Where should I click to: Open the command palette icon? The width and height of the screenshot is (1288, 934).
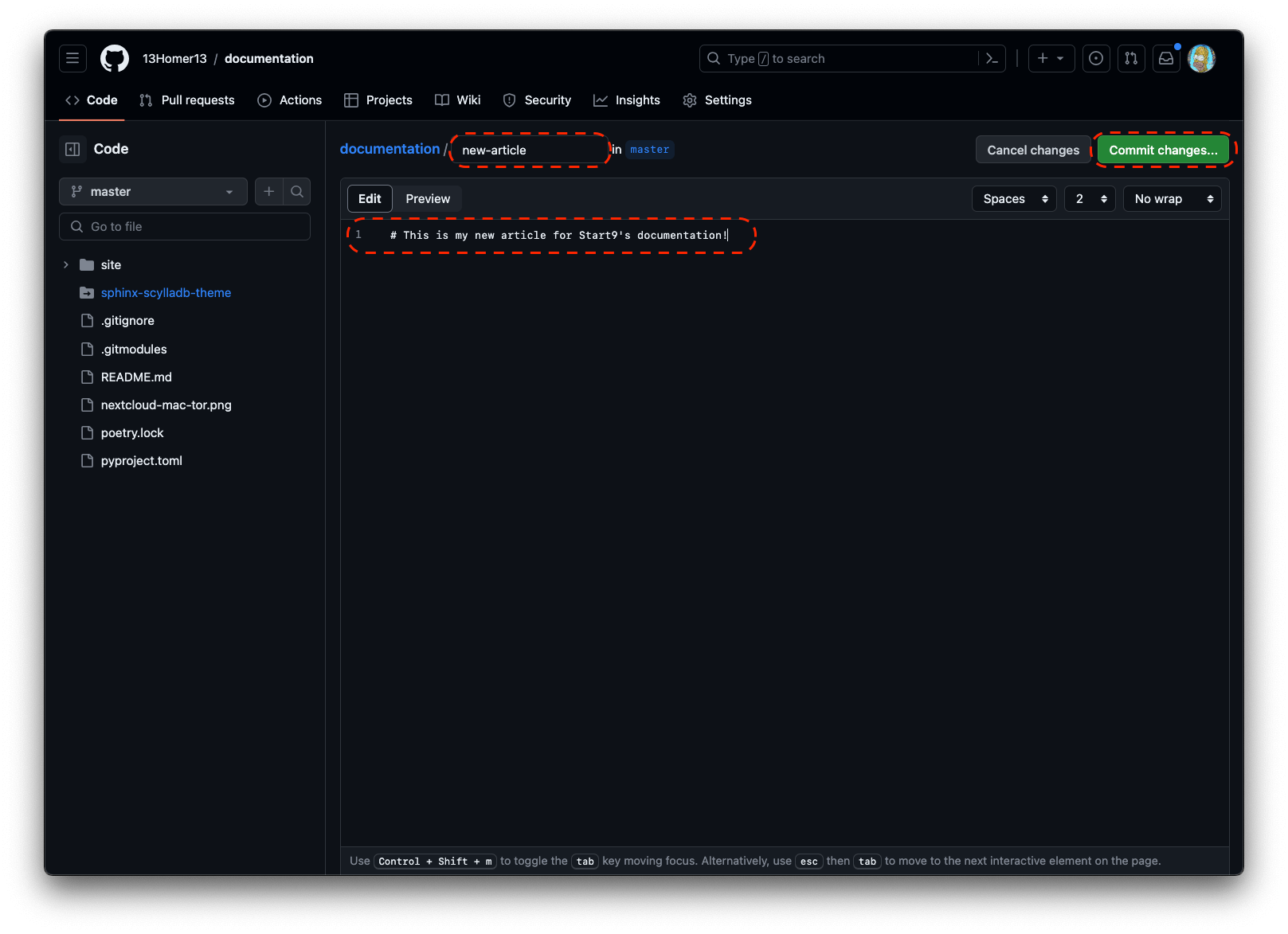(x=992, y=58)
